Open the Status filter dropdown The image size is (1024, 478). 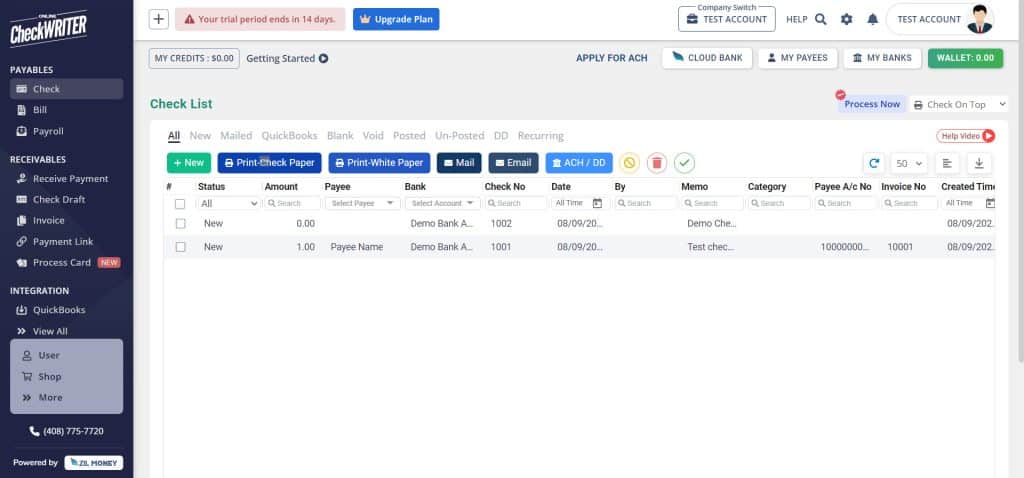[x=229, y=203]
